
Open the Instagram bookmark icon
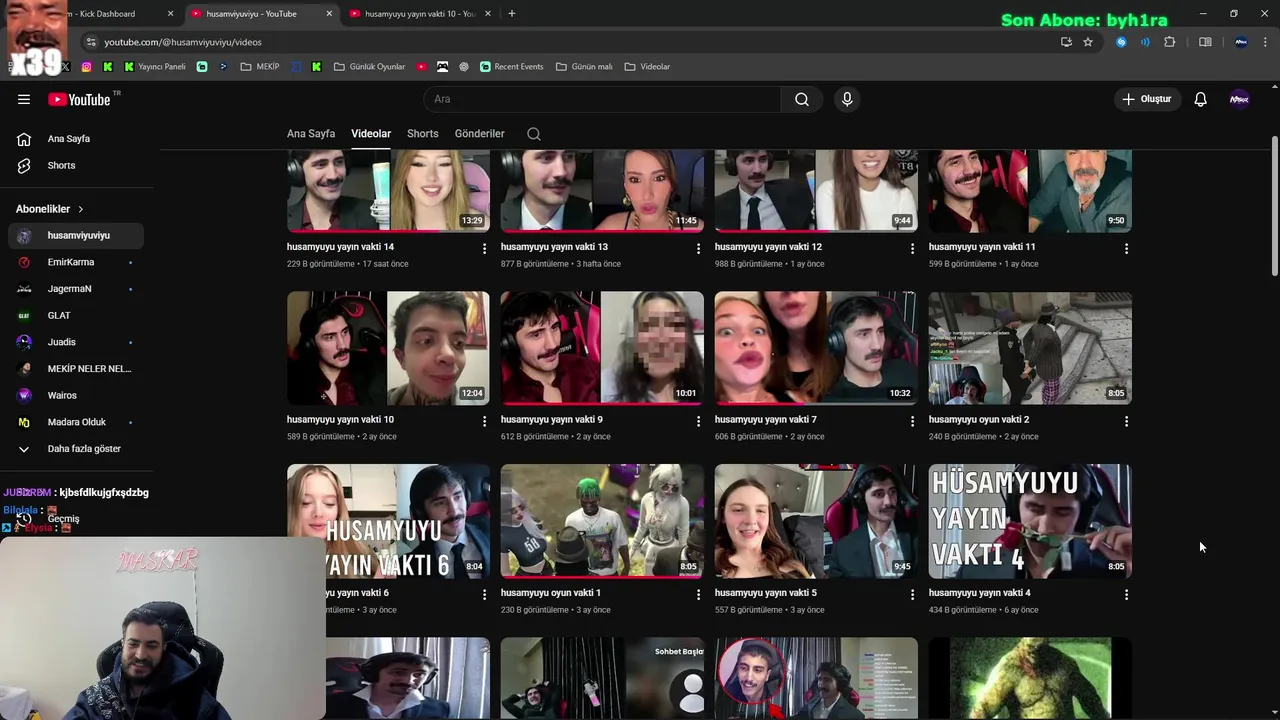(x=86, y=67)
